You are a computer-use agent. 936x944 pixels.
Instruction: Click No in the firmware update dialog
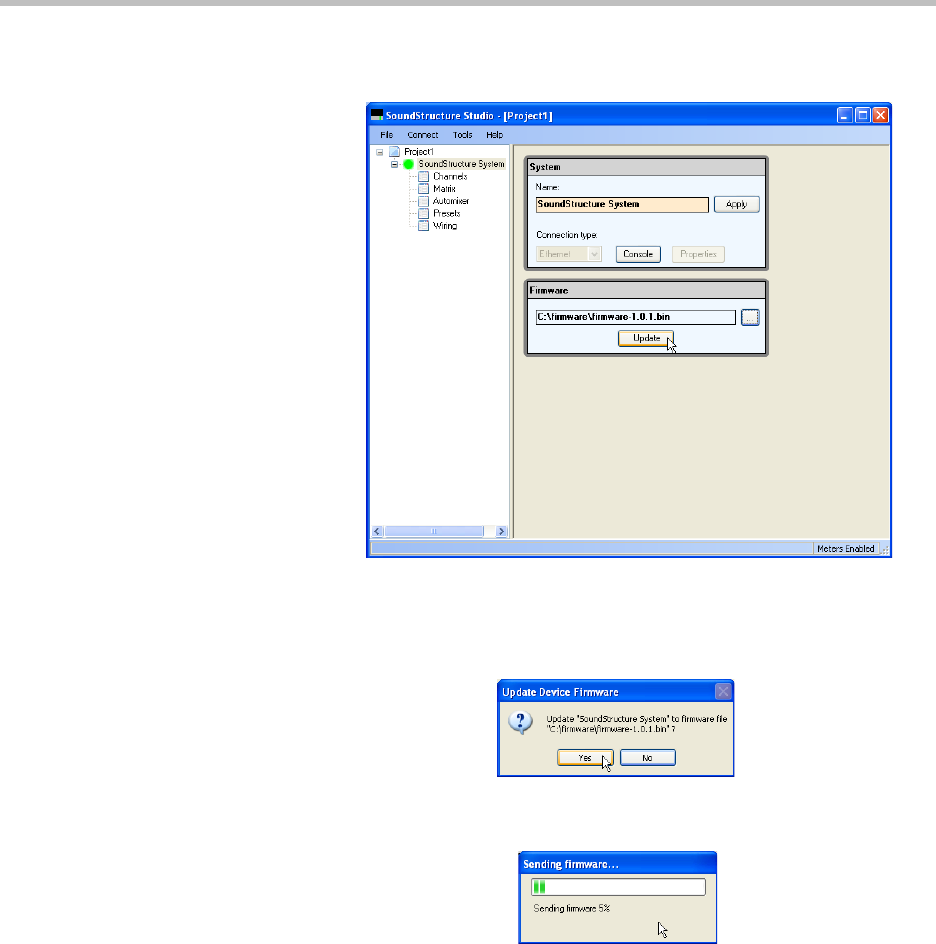(647, 758)
